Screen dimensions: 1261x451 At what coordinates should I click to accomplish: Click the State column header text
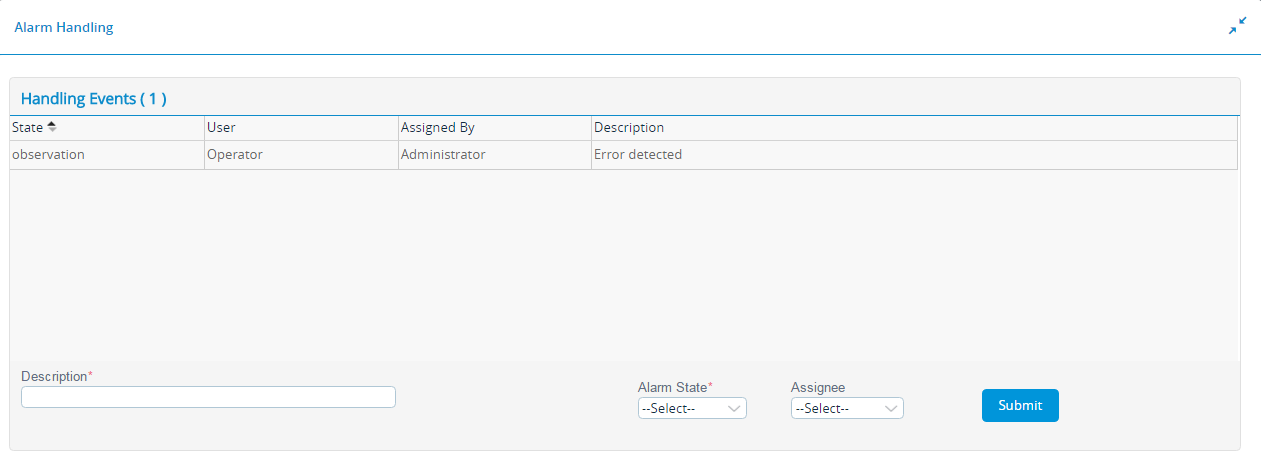click(27, 128)
